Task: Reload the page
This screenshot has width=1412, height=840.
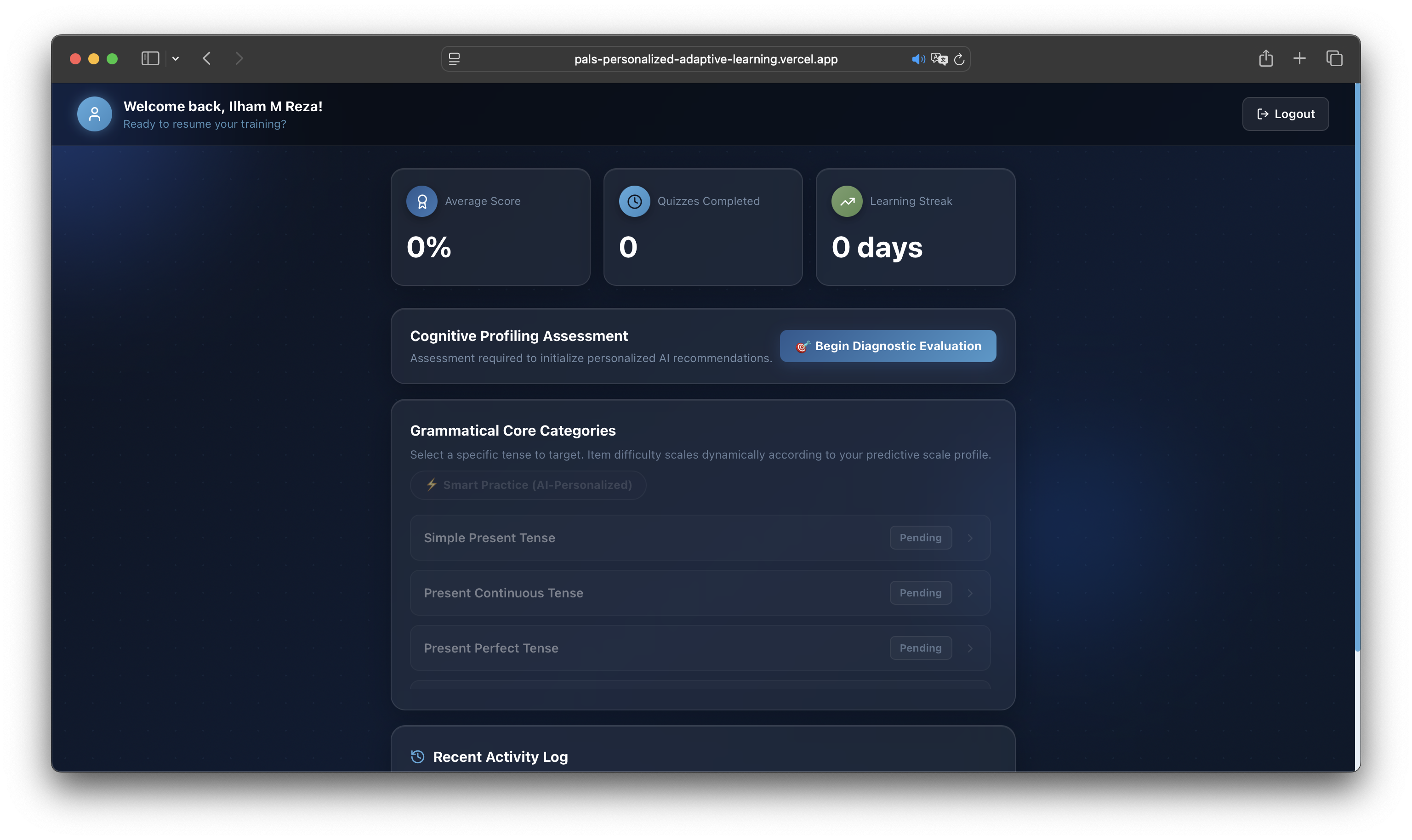Action: (x=959, y=59)
